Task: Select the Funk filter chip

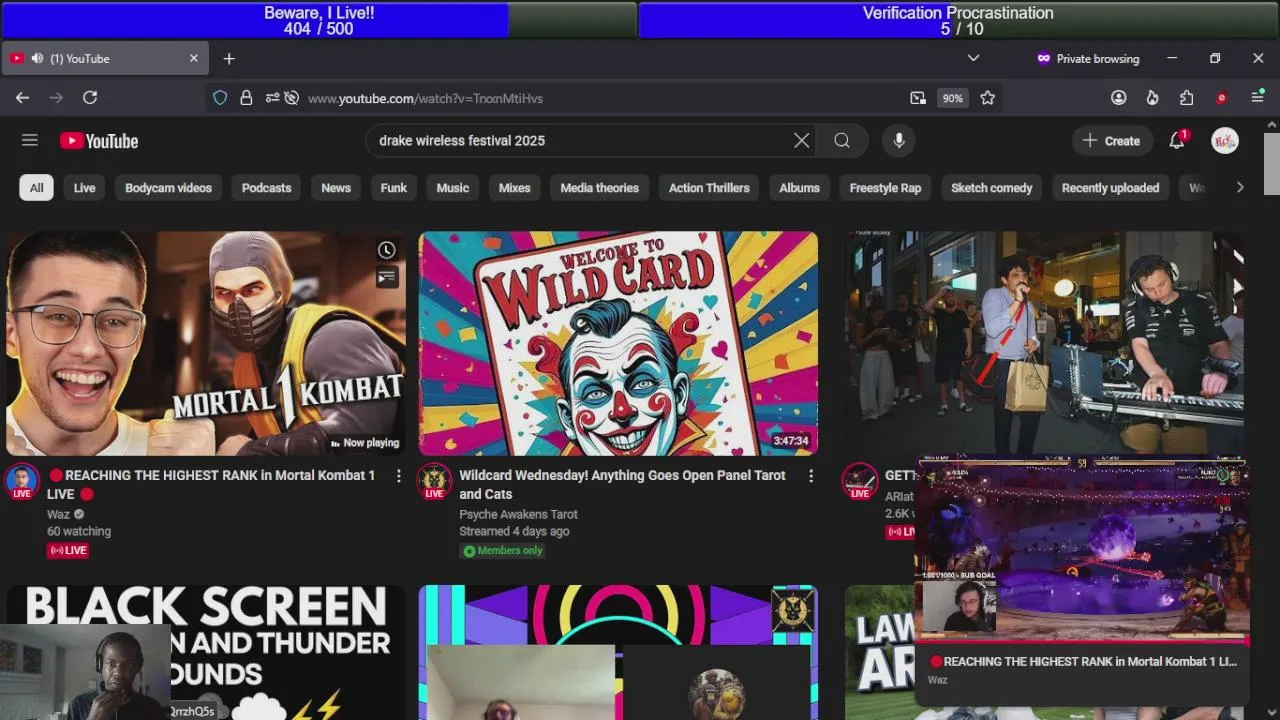Action: click(x=394, y=188)
